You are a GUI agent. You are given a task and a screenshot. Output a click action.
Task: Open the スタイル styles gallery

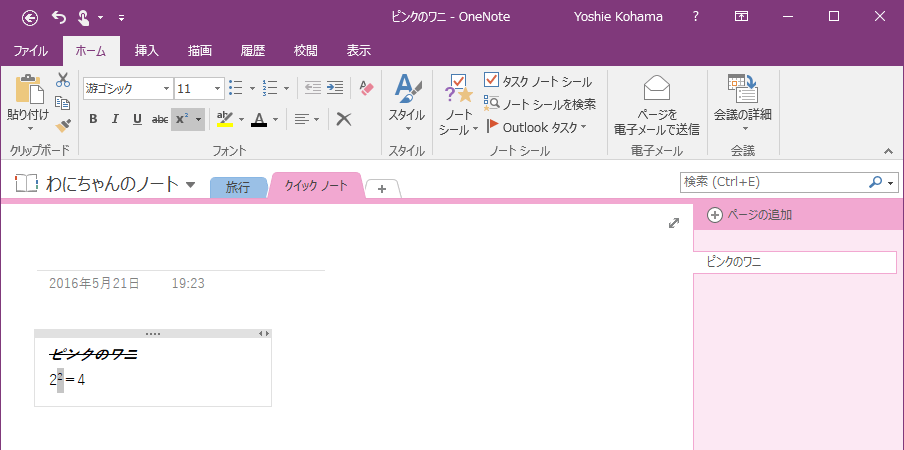407,104
